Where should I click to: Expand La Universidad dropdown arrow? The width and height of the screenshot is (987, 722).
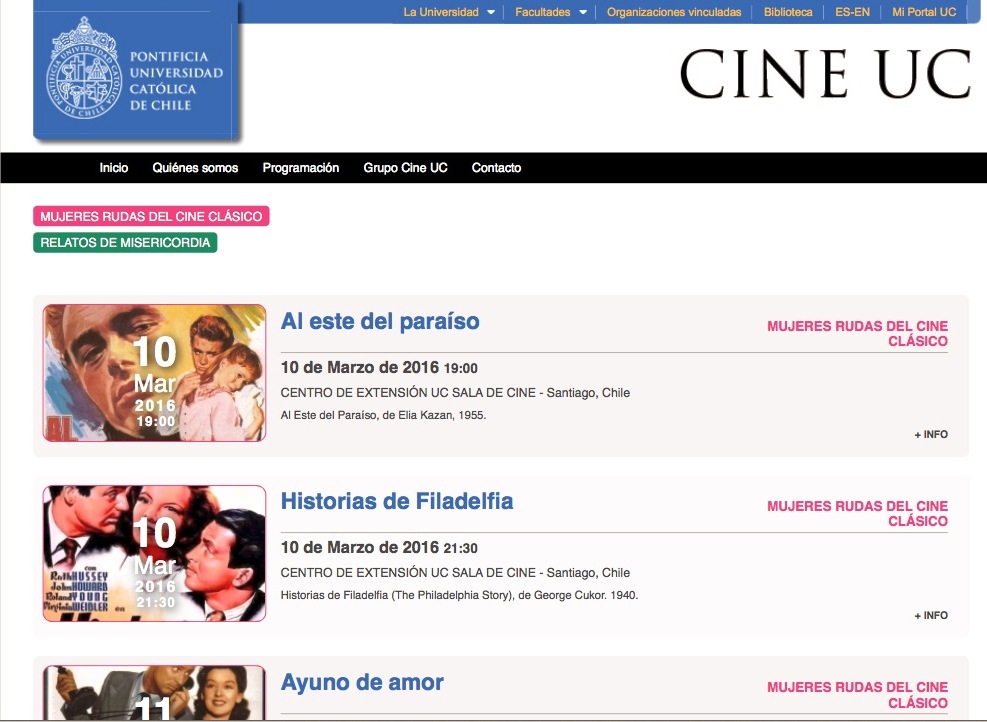click(x=490, y=13)
